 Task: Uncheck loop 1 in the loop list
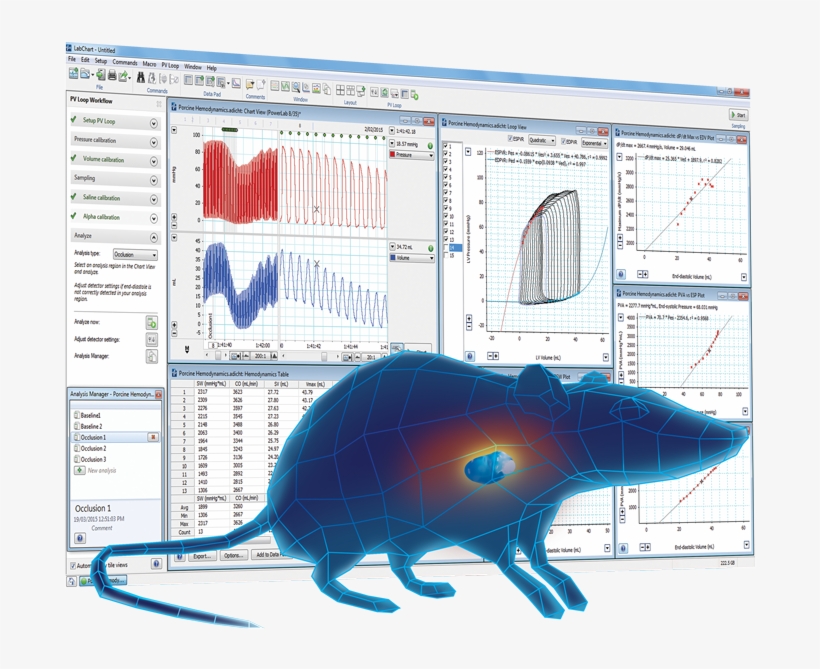pyautogui.click(x=446, y=148)
